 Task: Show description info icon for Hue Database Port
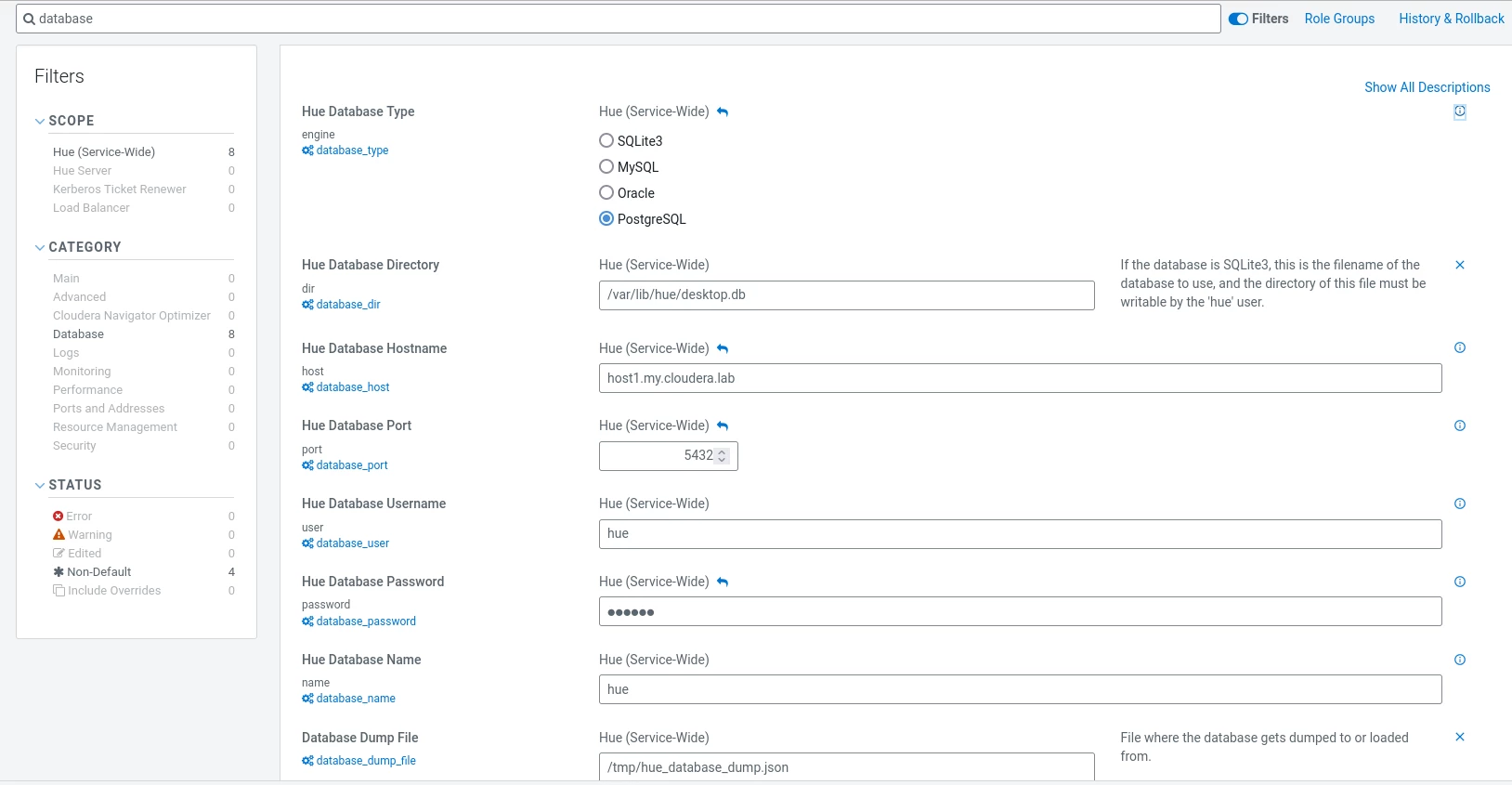[x=1460, y=425]
